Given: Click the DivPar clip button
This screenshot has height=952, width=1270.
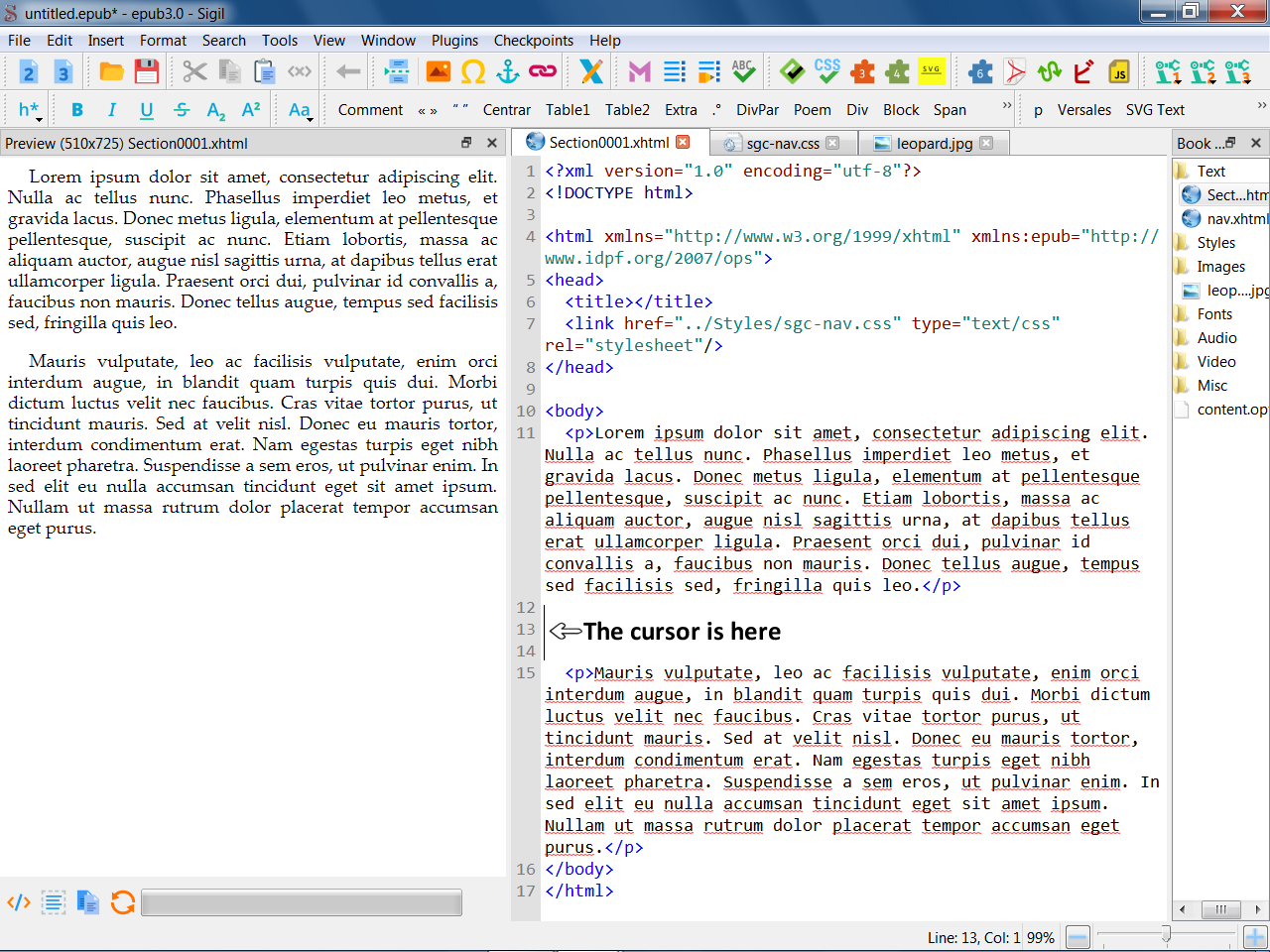Looking at the screenshot, I should click(x=757, y=110).
